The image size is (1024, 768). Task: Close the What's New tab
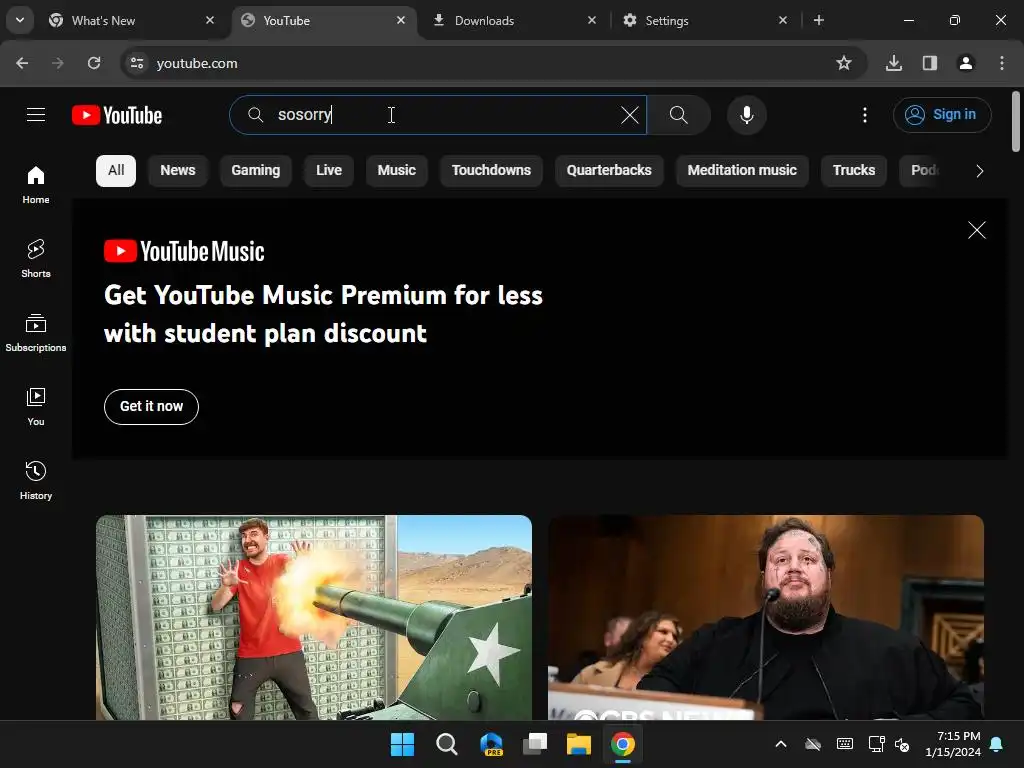(210, 20)
